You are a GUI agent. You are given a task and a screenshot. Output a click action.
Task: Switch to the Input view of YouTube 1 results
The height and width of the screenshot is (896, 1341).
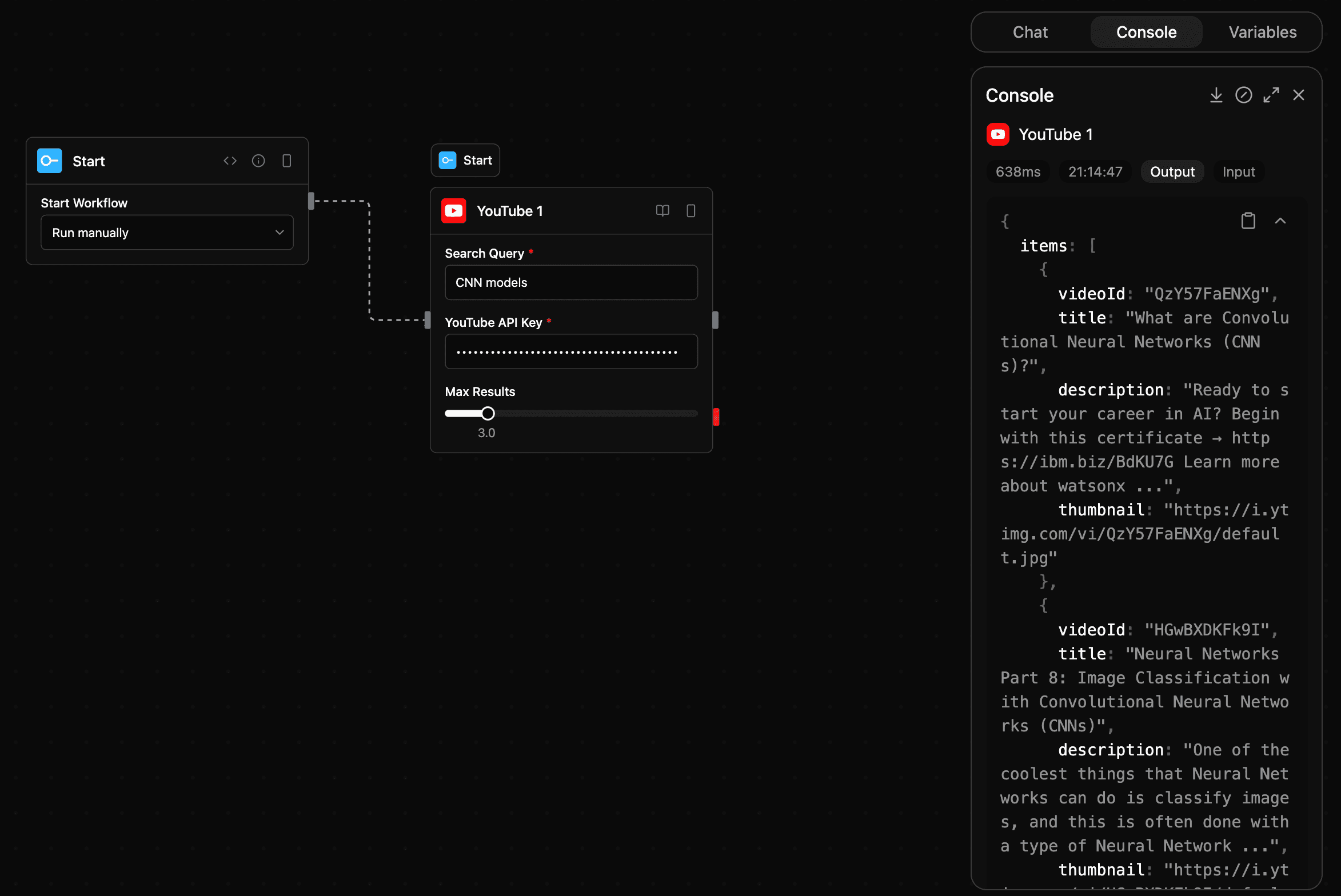tap(1238, 171)
